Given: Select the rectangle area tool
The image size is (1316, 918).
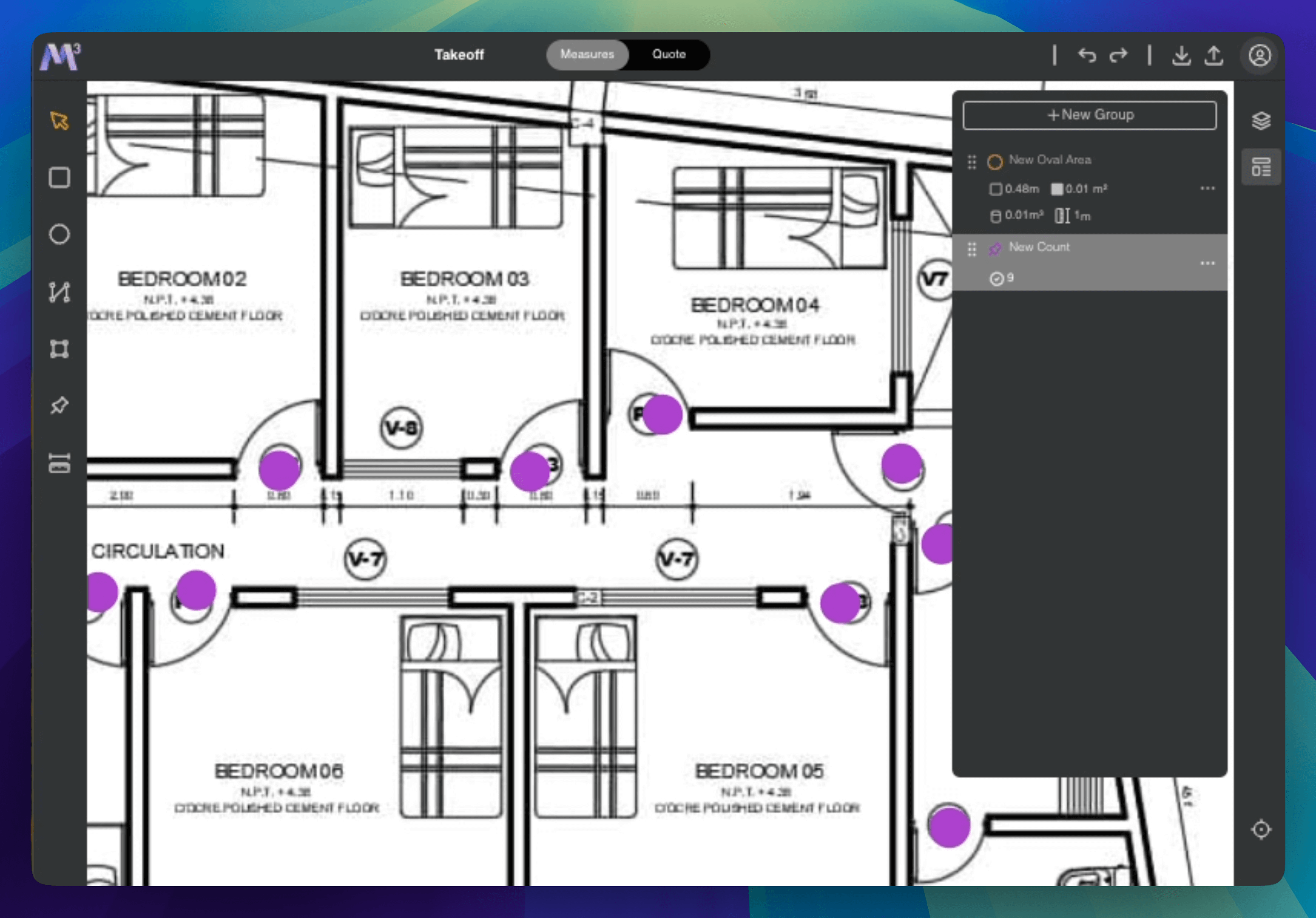Looking at the screenshot, I should (x=60, y=178).
